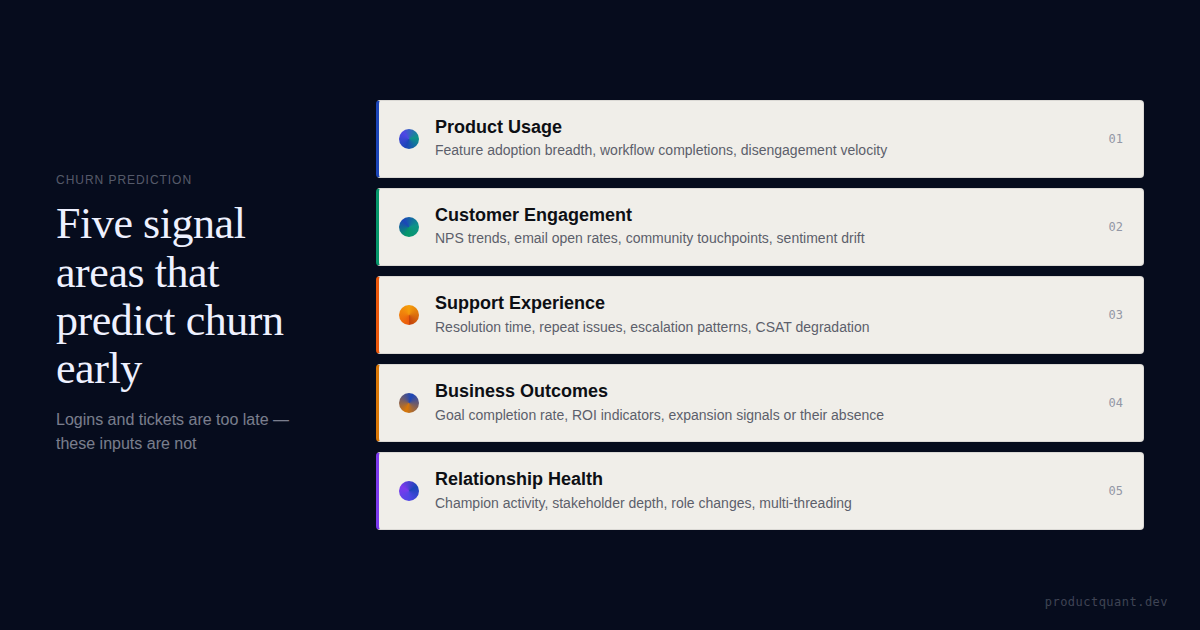Screen dimensions: 1200x630
Task: Click the Champion activity description text
Action: coord(643,503)
